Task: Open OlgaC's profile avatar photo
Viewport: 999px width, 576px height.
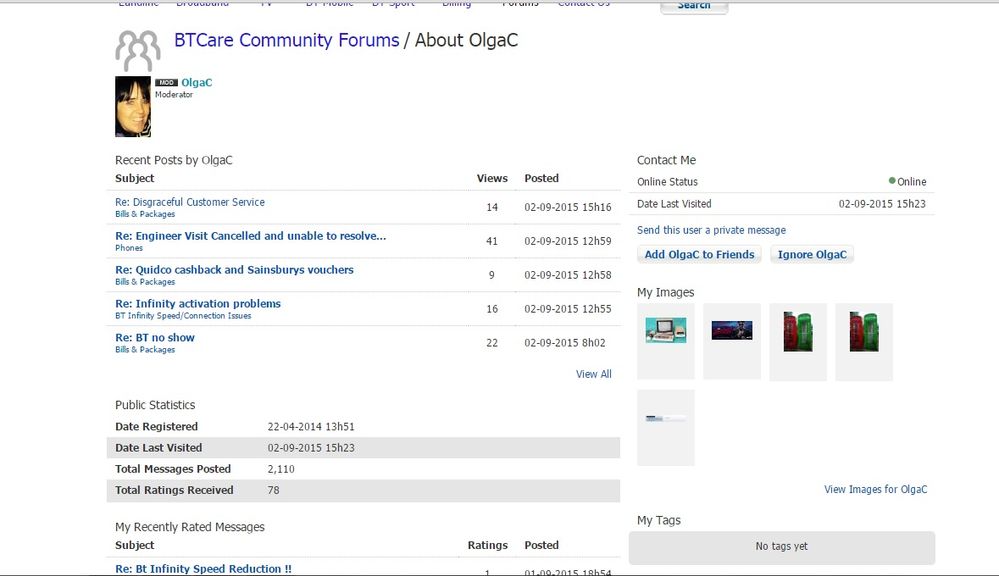Action: coord(133,106)
